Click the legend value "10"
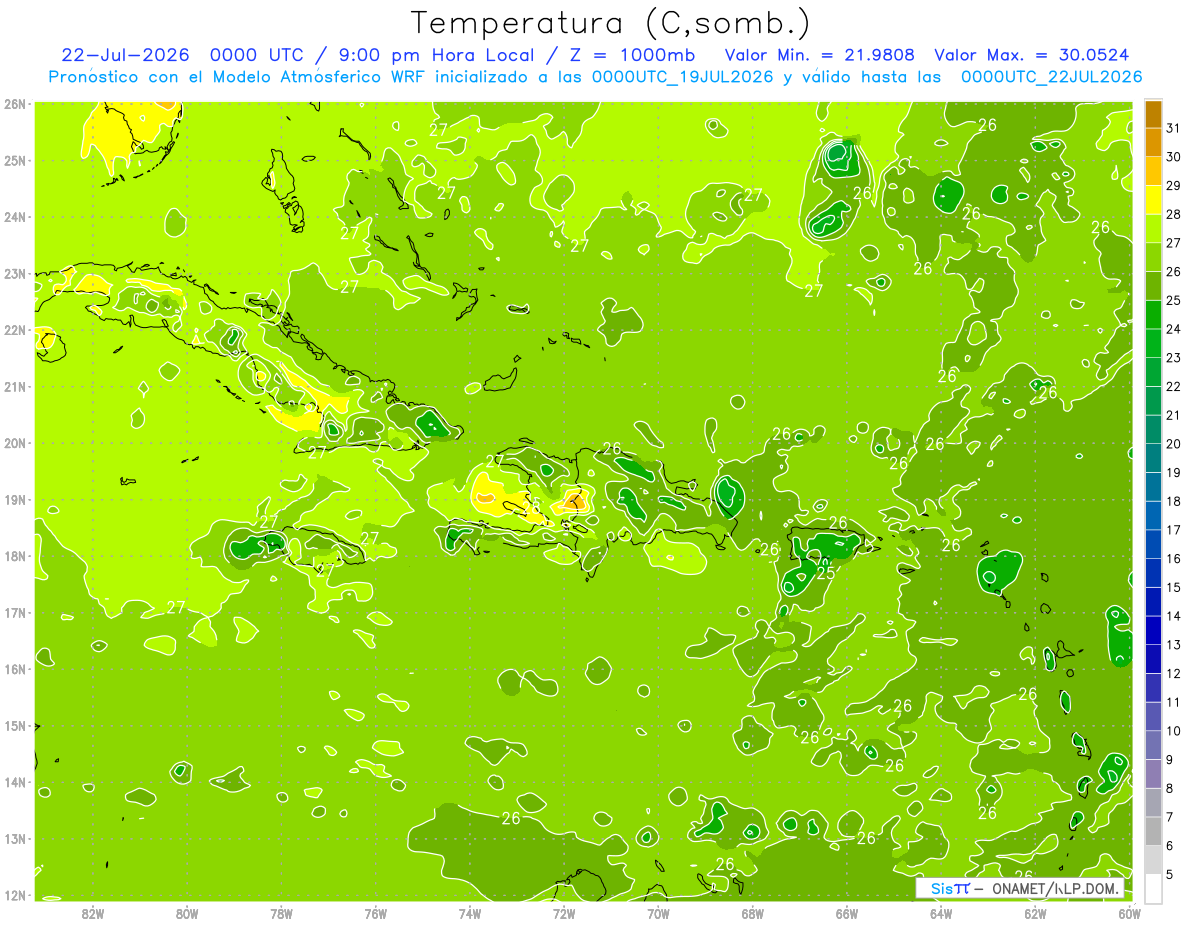Screen dimensions: 1200x927 click(x=1173, y=730)
